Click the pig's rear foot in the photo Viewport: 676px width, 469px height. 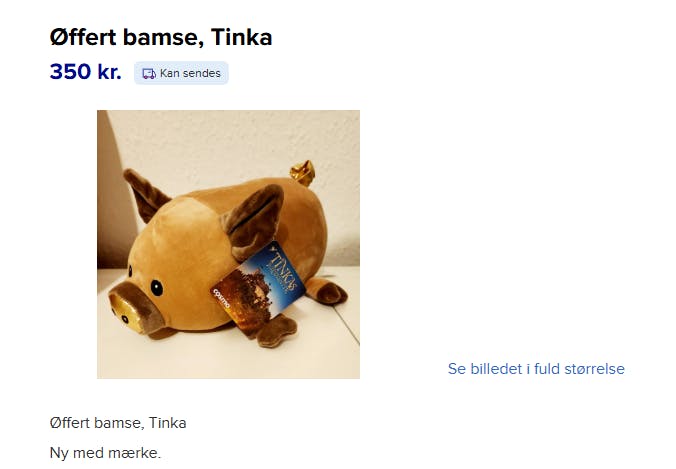coord(327,291)
